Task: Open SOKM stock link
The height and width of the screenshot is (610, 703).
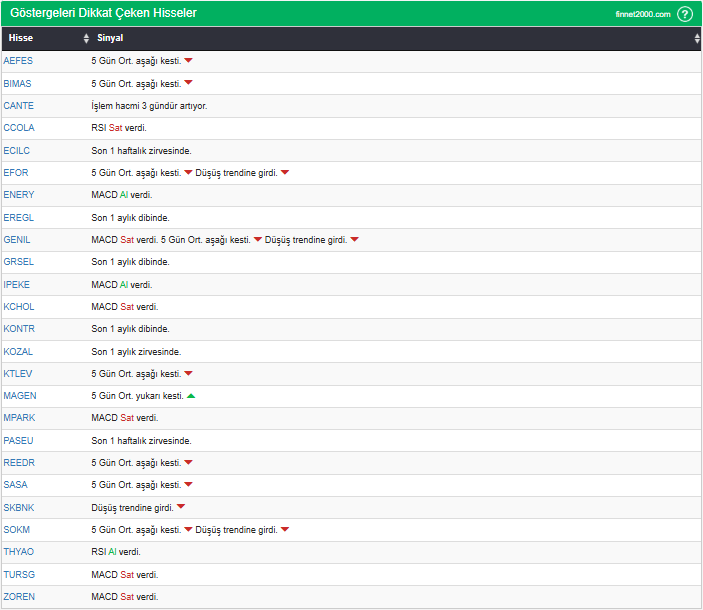Action: point(17,530)
